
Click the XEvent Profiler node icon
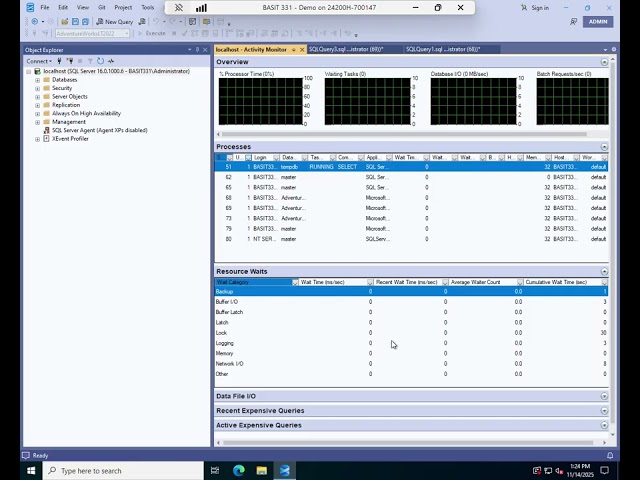(46, 139)
